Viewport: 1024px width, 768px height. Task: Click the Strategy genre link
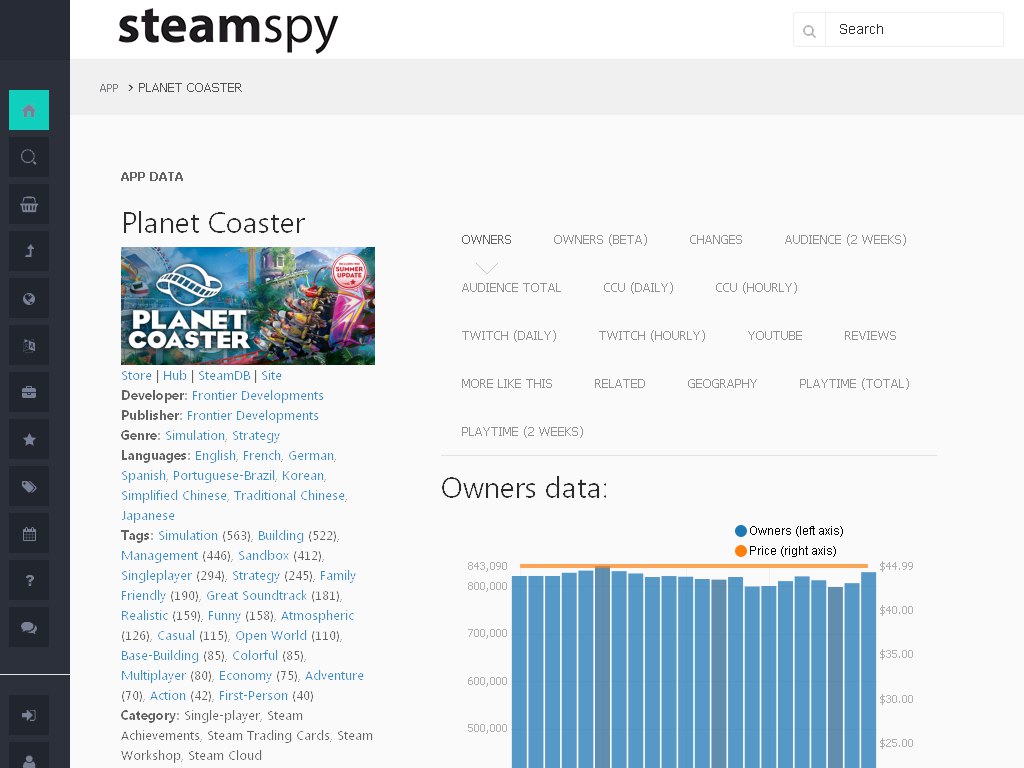pos(256,436)
